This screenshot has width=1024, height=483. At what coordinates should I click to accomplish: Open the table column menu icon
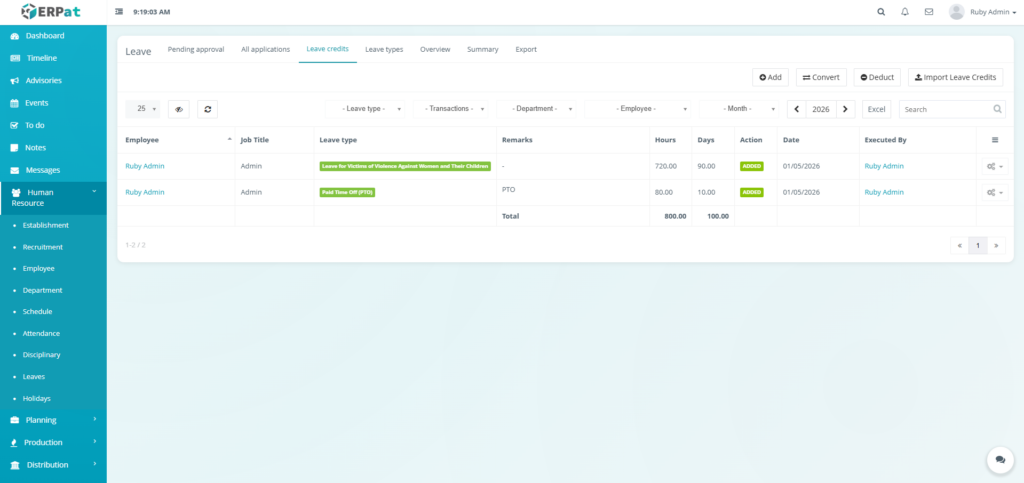[994, 140]
